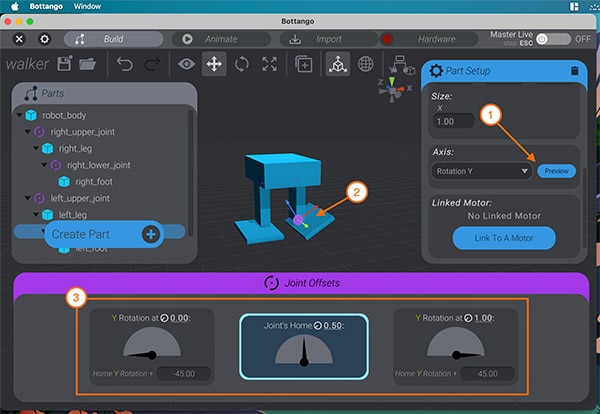The height and width of the screenshot is (414, 600).
Task: Click the save project icon
Action: pos(65,64)
